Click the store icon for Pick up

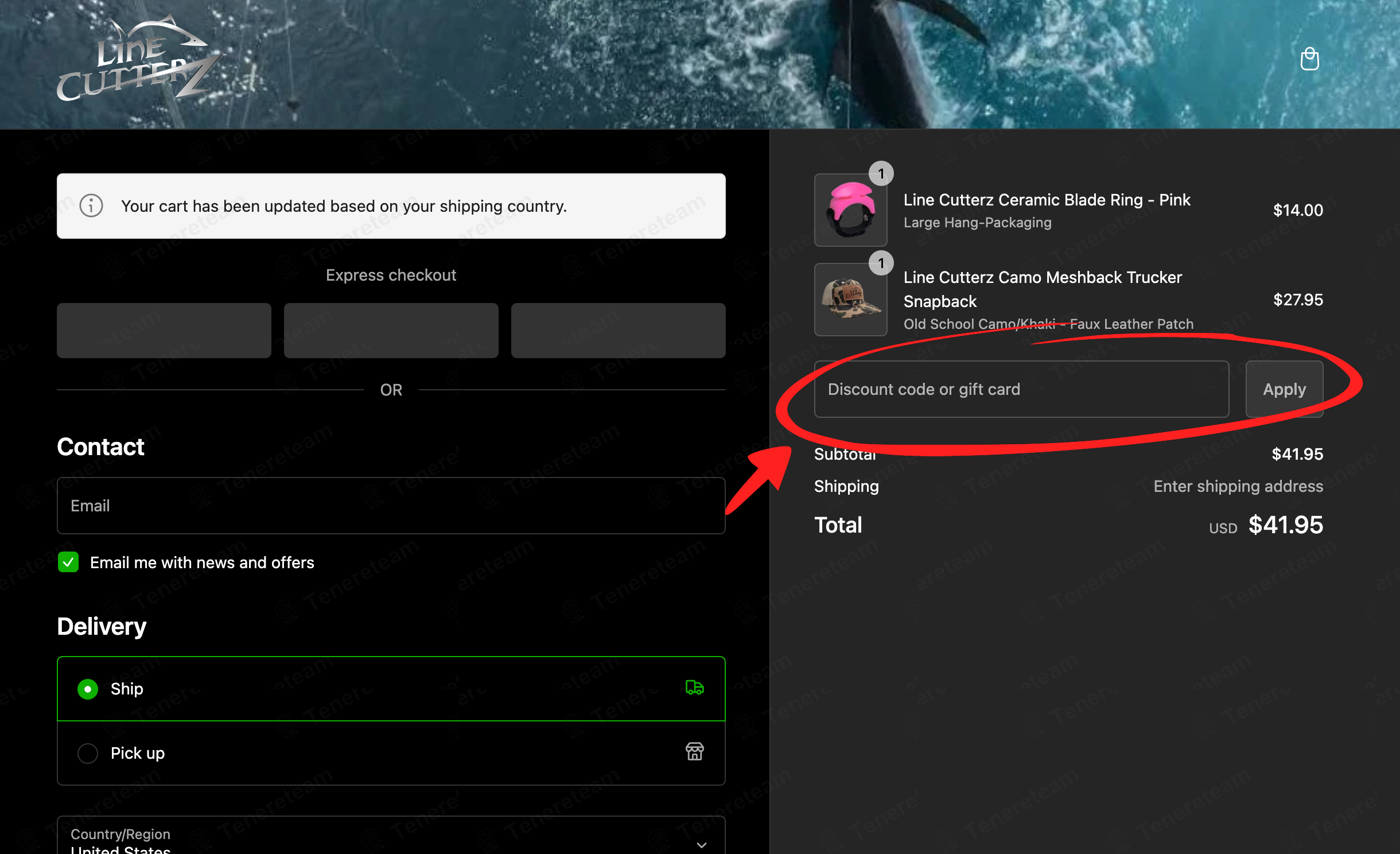pos(694,751)
